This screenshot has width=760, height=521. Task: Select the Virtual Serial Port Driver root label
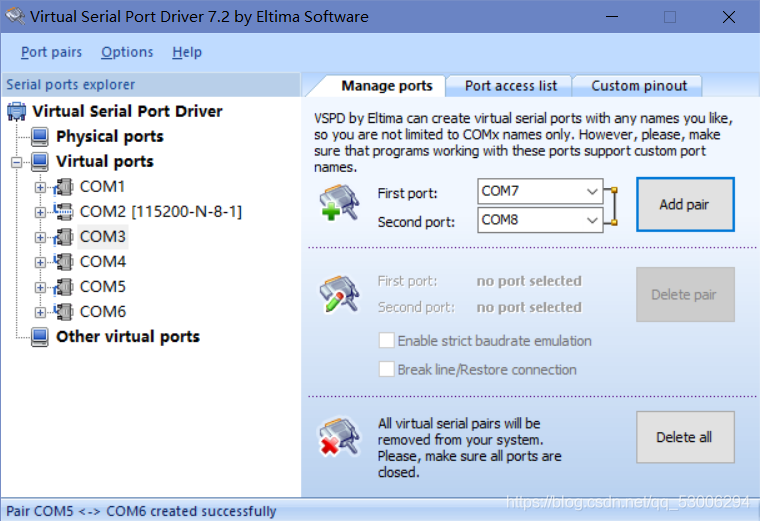point(127,111)
